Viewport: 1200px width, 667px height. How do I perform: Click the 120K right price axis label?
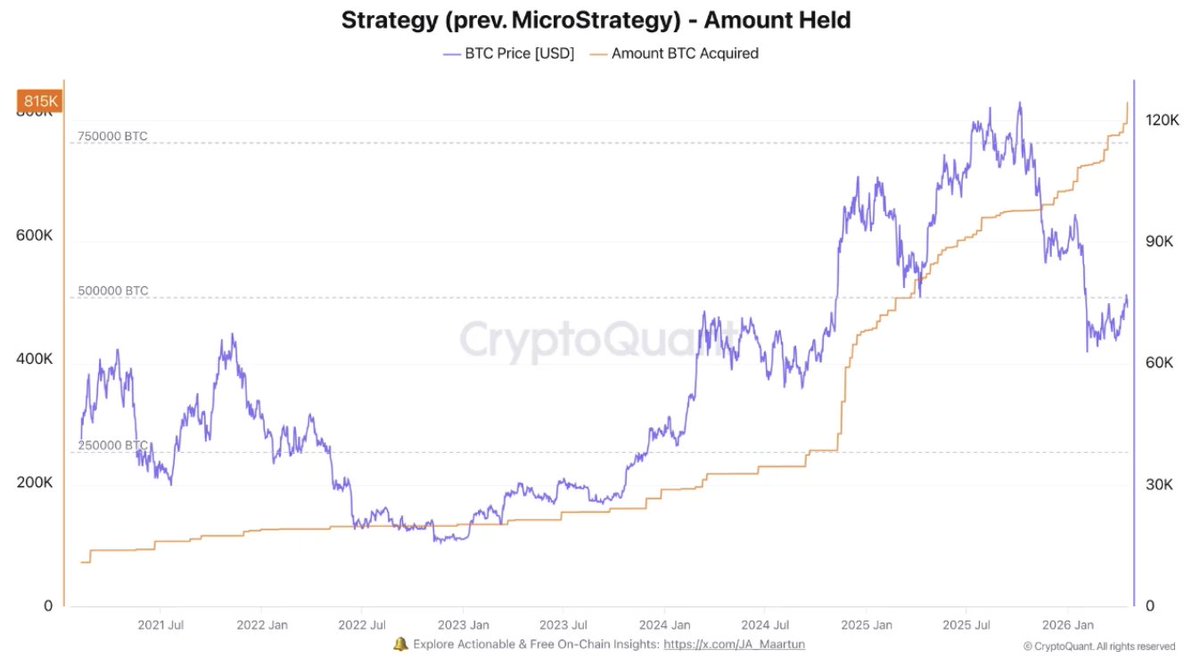click(1161, 120)
